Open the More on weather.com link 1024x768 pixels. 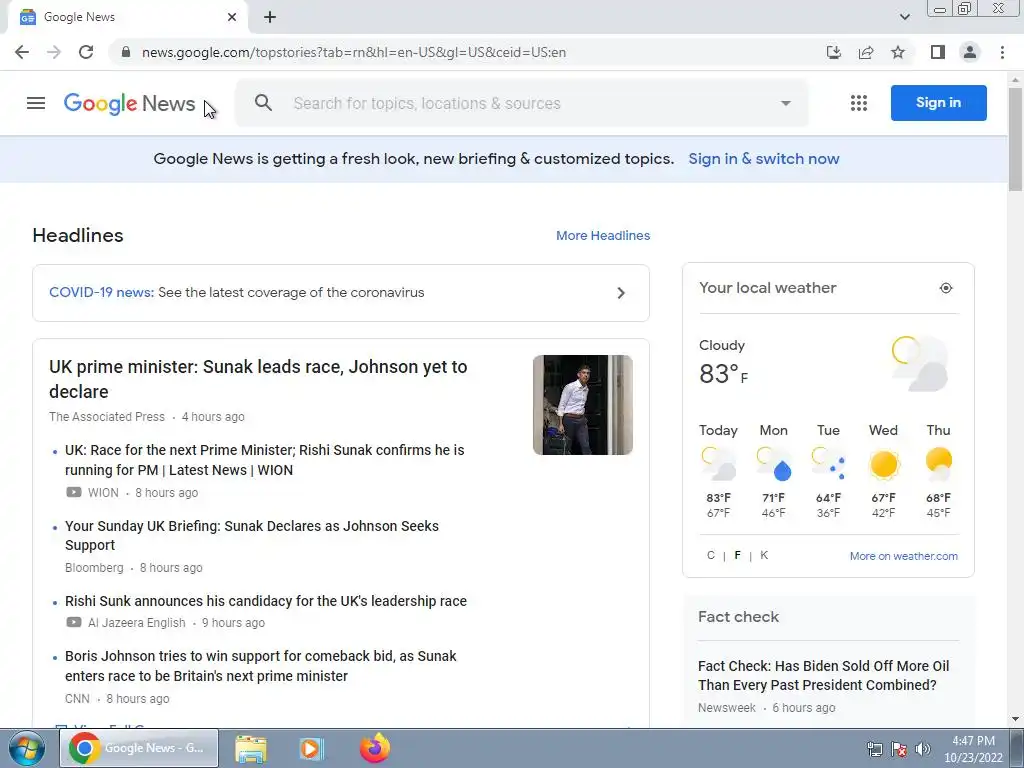903,556
